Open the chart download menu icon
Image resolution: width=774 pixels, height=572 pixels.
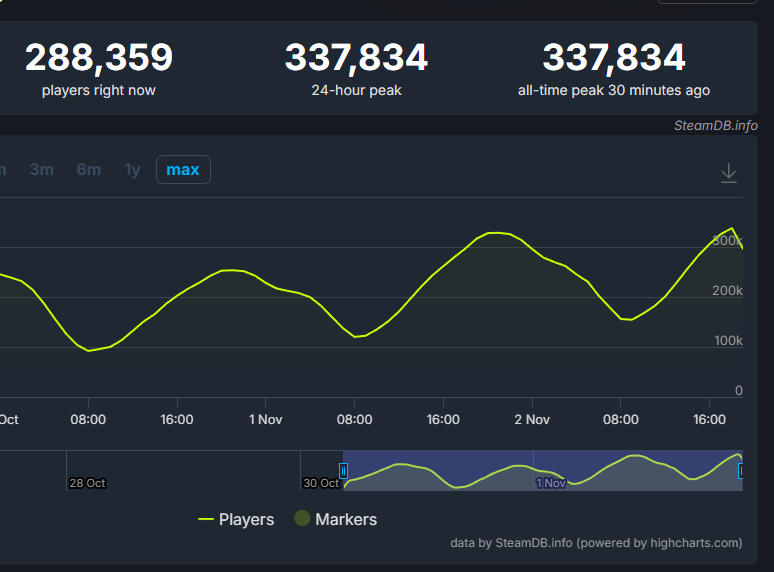pyautogui.click(x=729, y=173)
